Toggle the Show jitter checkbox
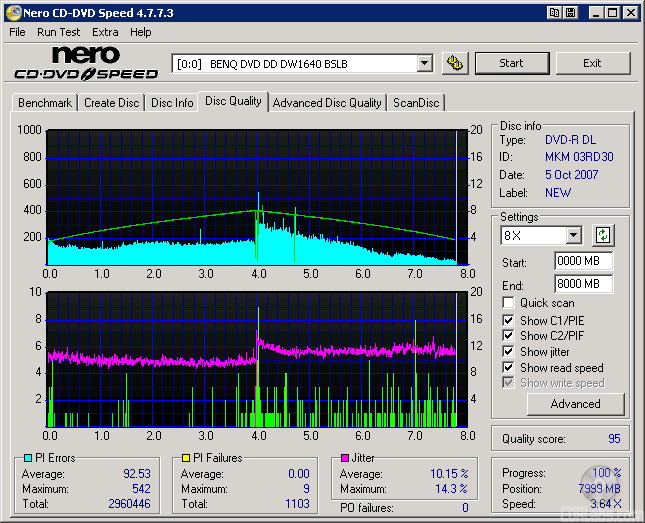 click(508, 352)
